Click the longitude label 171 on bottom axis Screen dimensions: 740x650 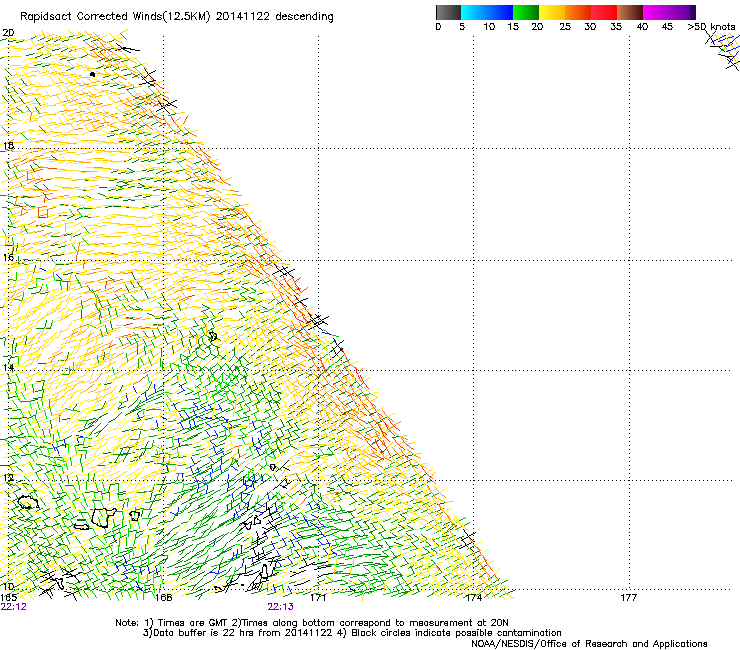tap(318, 598)
